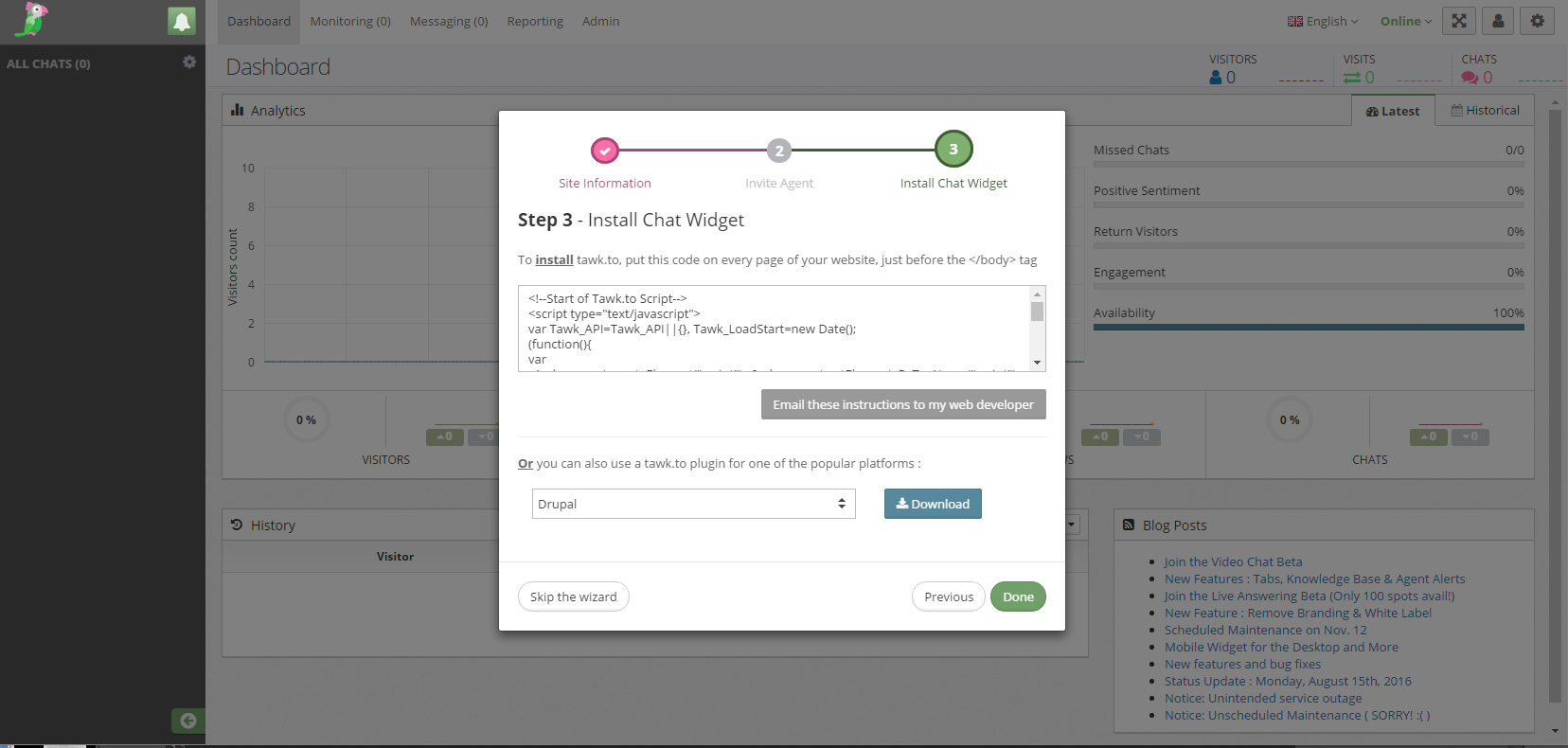Click the 0 % Chats circle indicator
Image resolution: width=1568 pixels, height=748 pixels.
coord(1290,419)
